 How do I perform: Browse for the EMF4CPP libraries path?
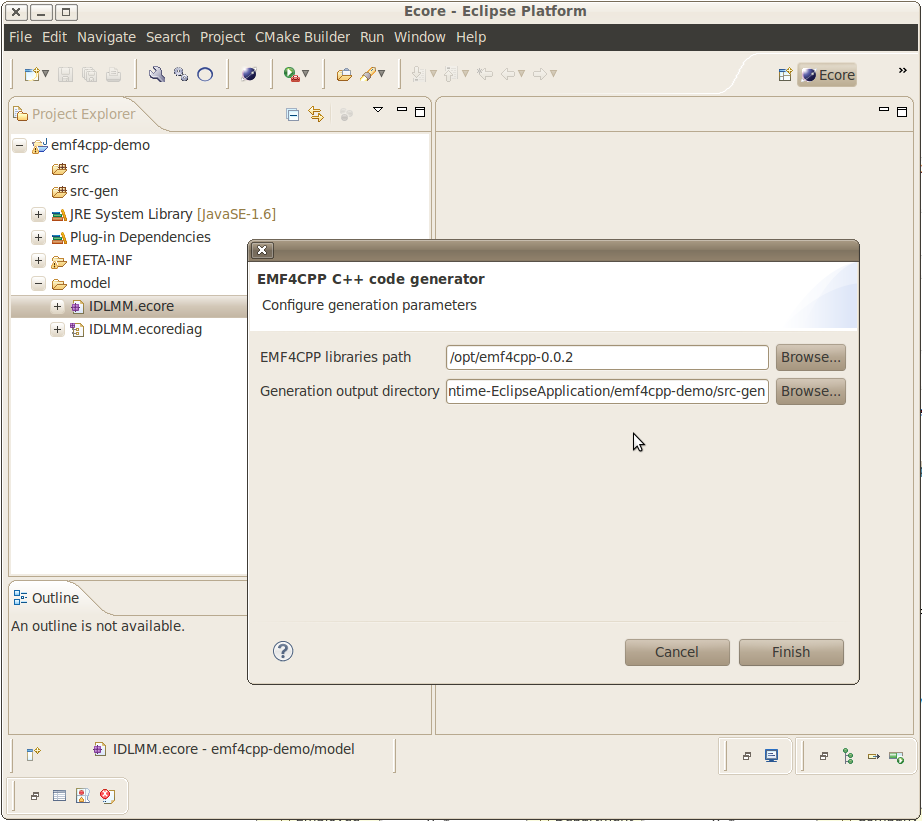click(811, 358)
